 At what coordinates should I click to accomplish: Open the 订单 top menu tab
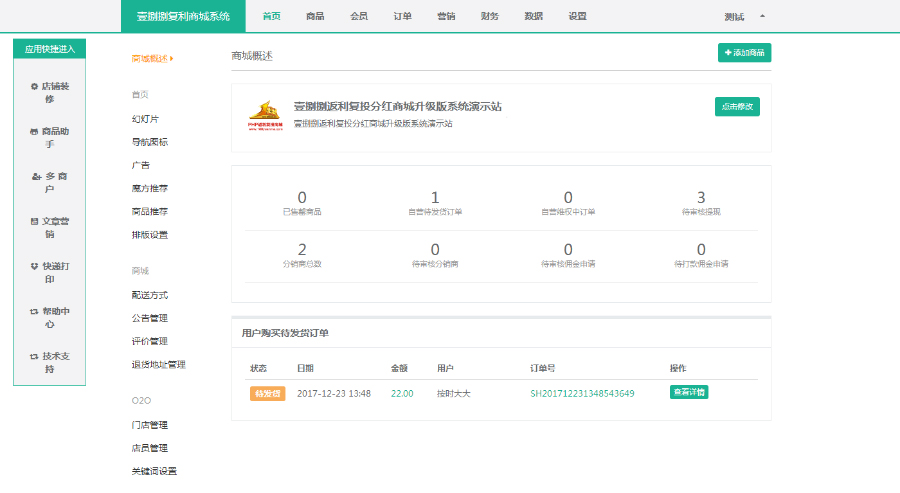tap(402, 16)
